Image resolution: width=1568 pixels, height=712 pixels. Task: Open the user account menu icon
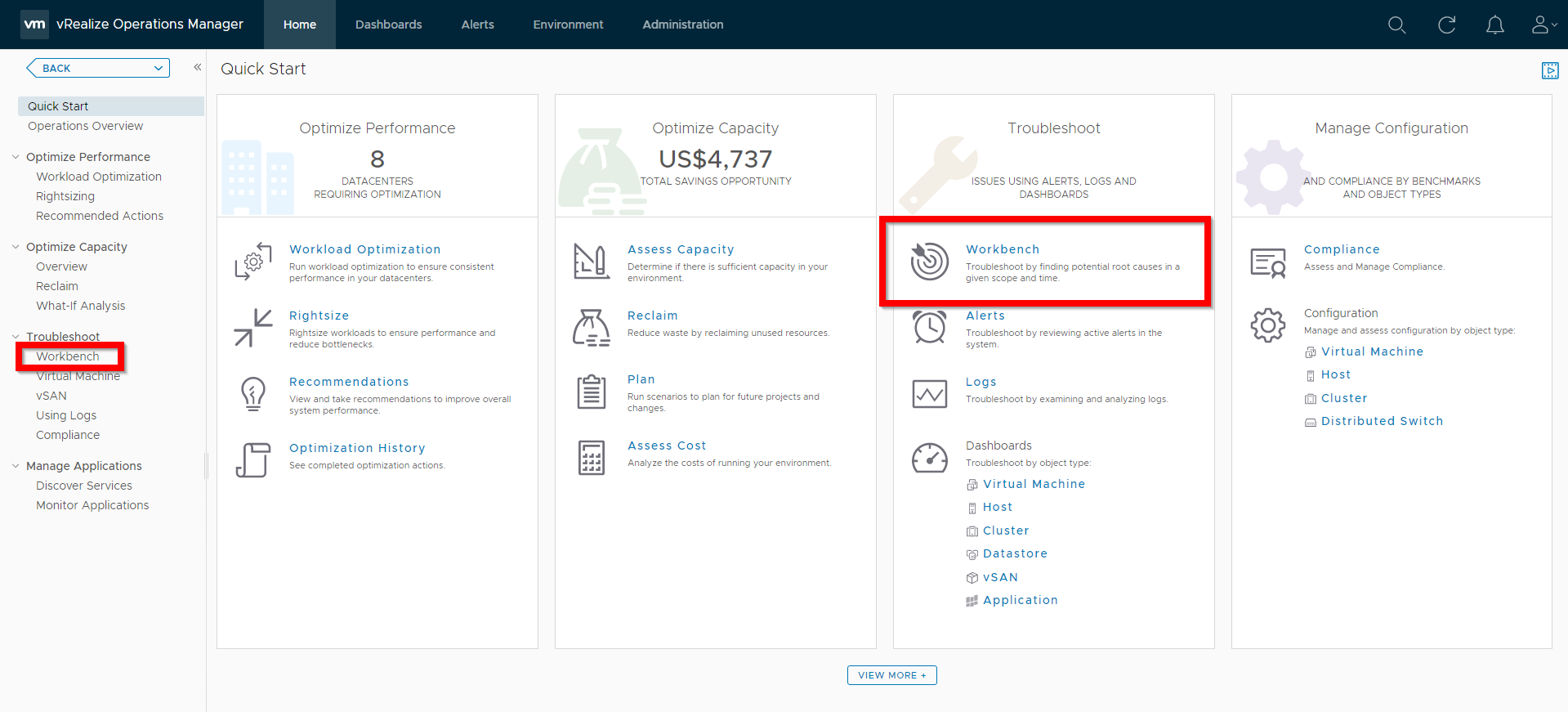click(1543, 25)
